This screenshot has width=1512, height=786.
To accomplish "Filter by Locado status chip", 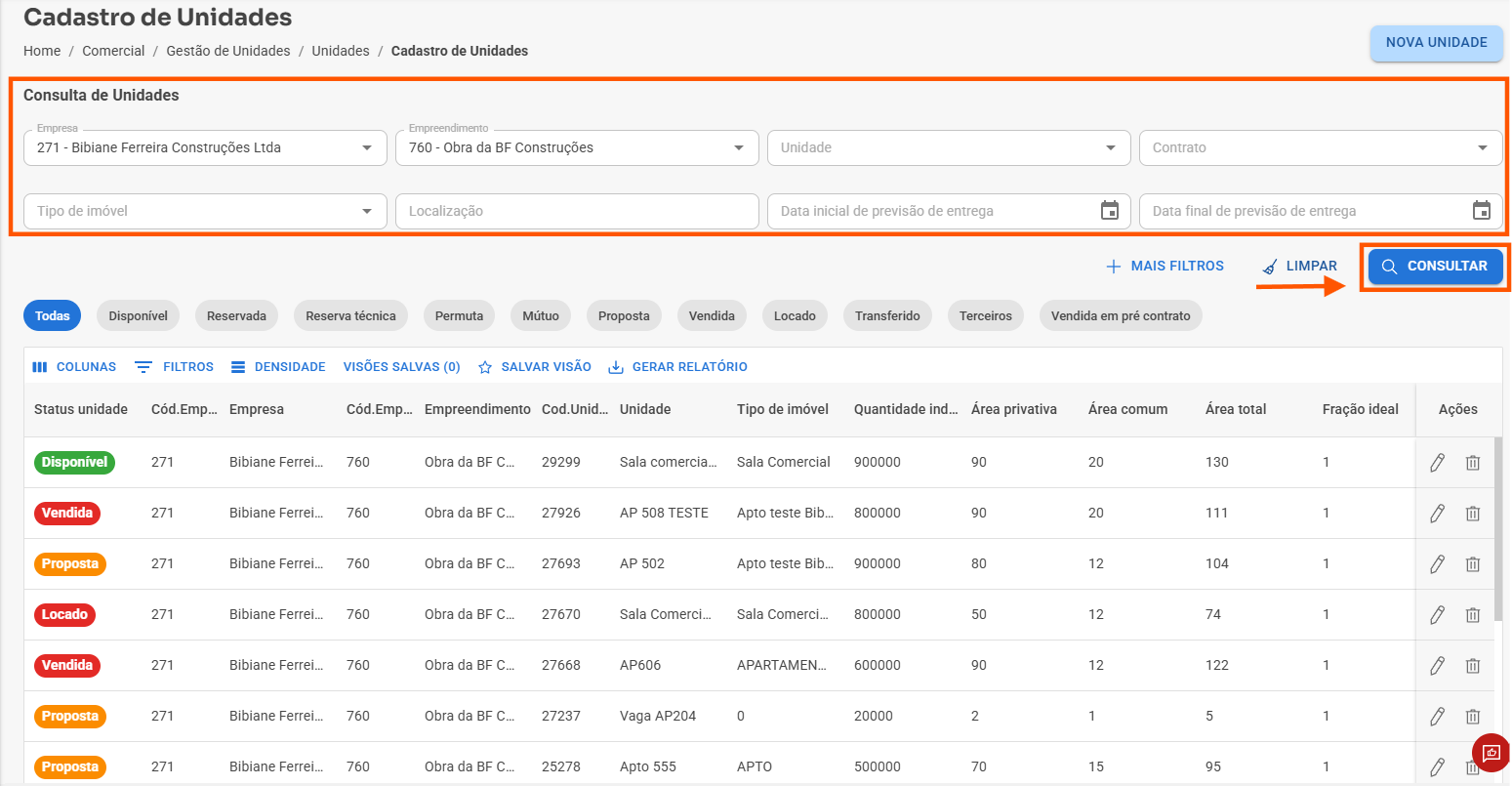I will tap(795, 316).
